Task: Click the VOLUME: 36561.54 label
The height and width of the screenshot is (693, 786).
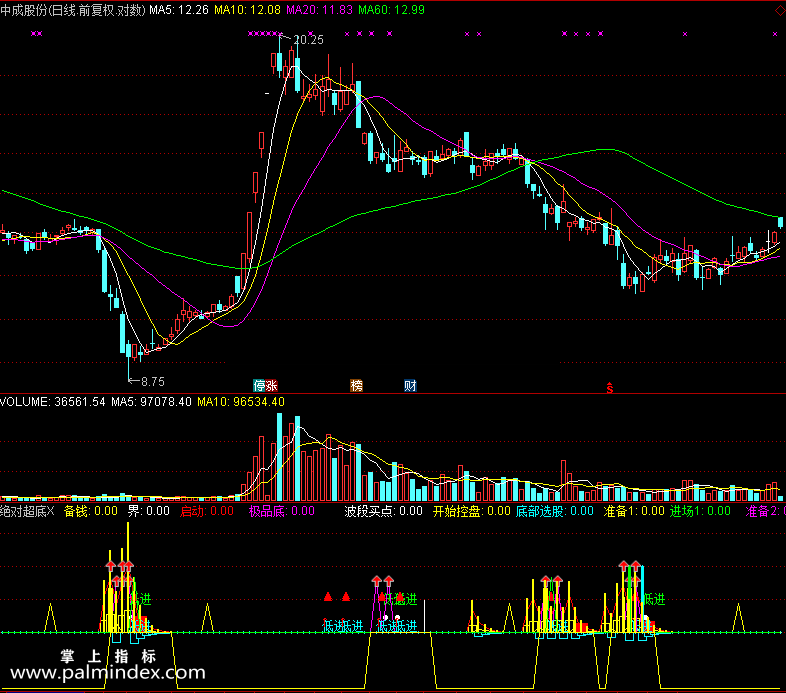Action: click(53, 402)
